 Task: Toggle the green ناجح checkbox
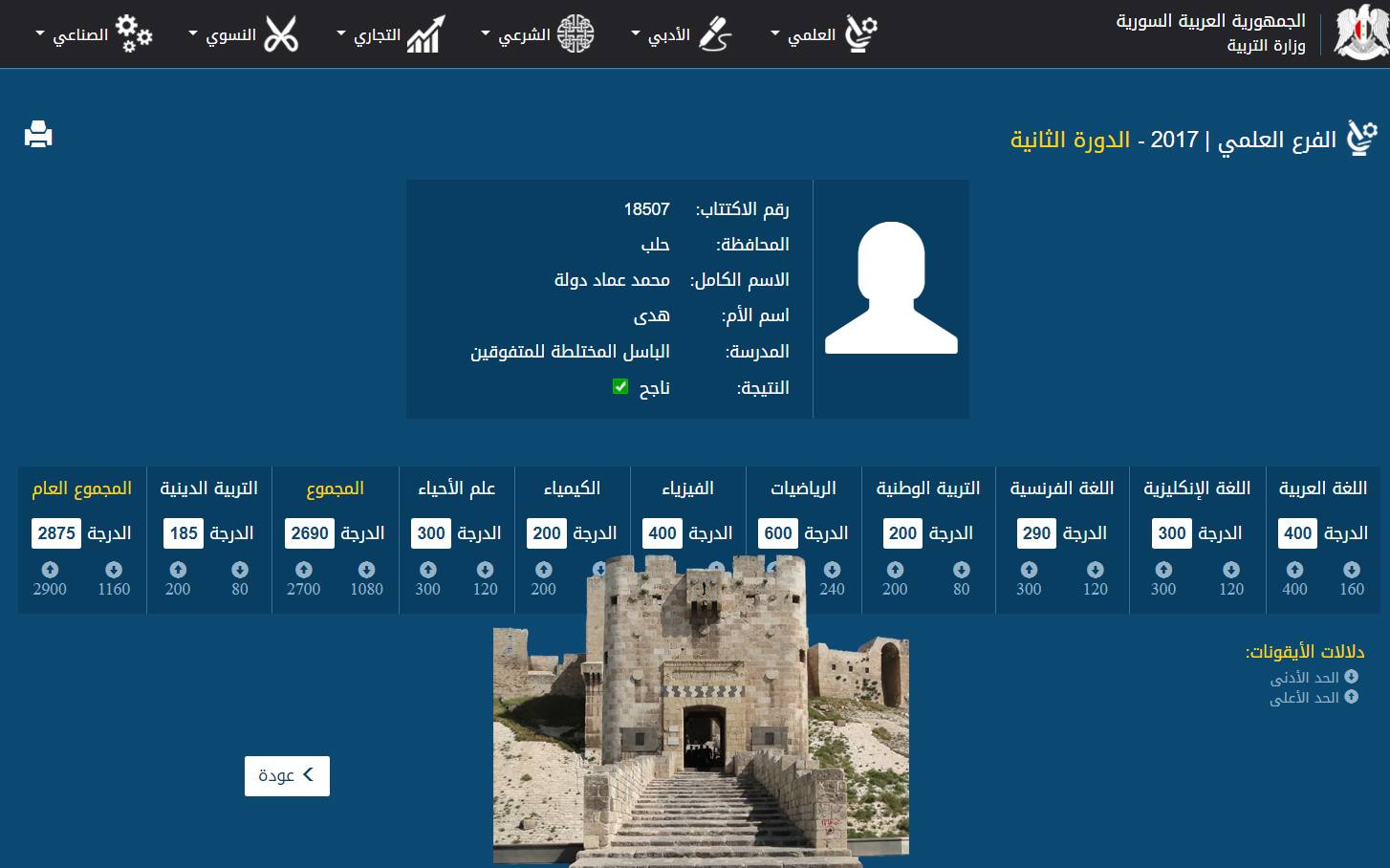[620, 386]
